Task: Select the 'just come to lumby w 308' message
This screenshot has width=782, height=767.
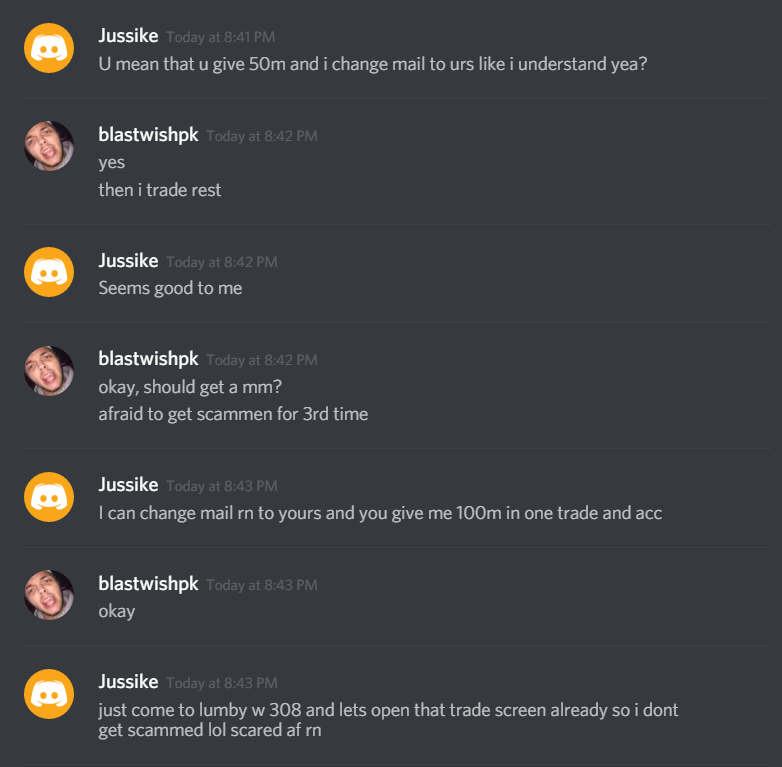Action: pos(388,720)
